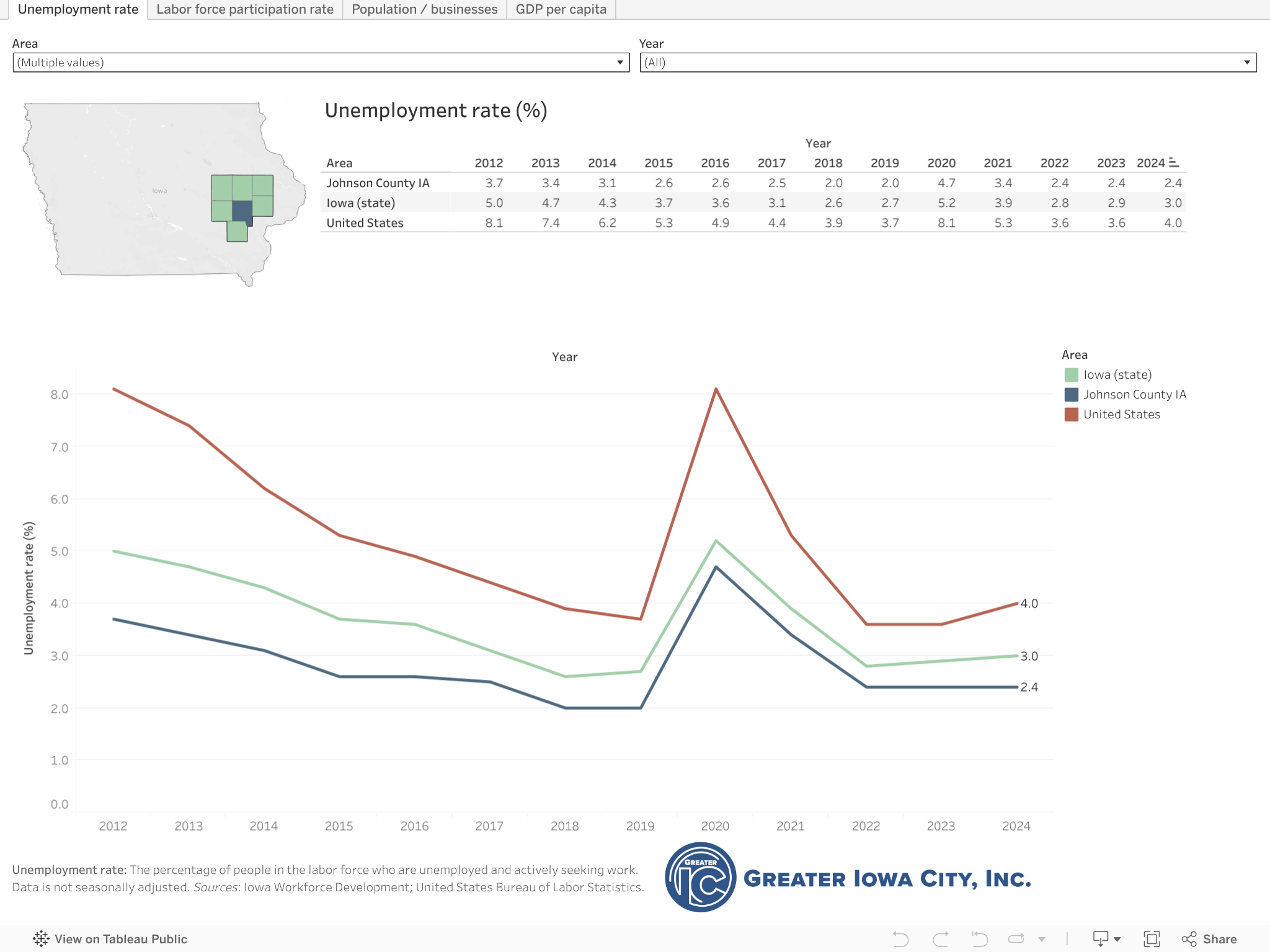
Task: Select the Population / businesses tab
Action: (x=424, y=9)
